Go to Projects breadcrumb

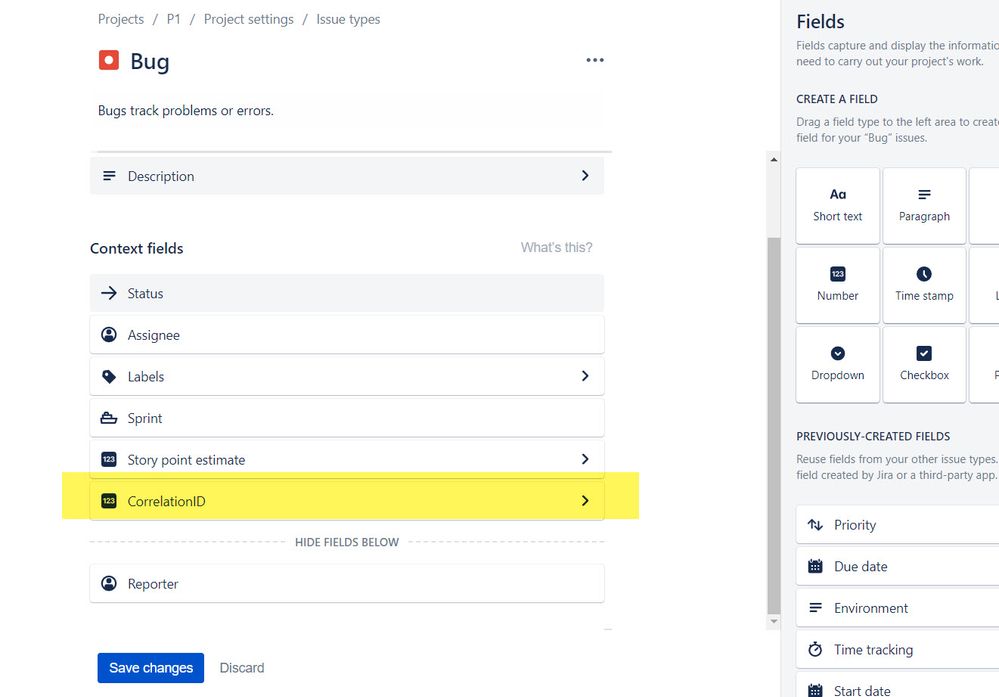121,19
